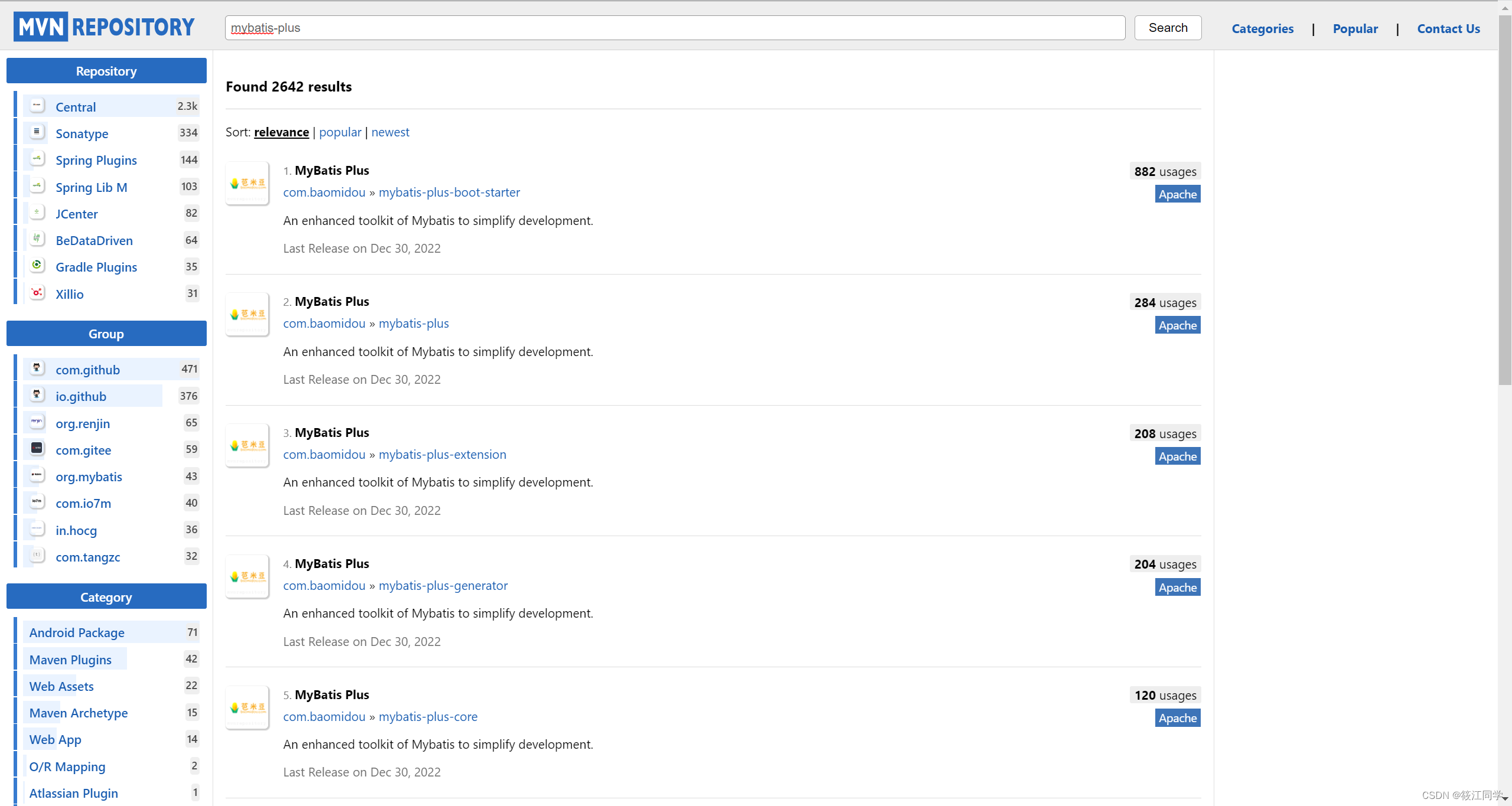Filter by Maven Plugins category

tap(70, 660)
